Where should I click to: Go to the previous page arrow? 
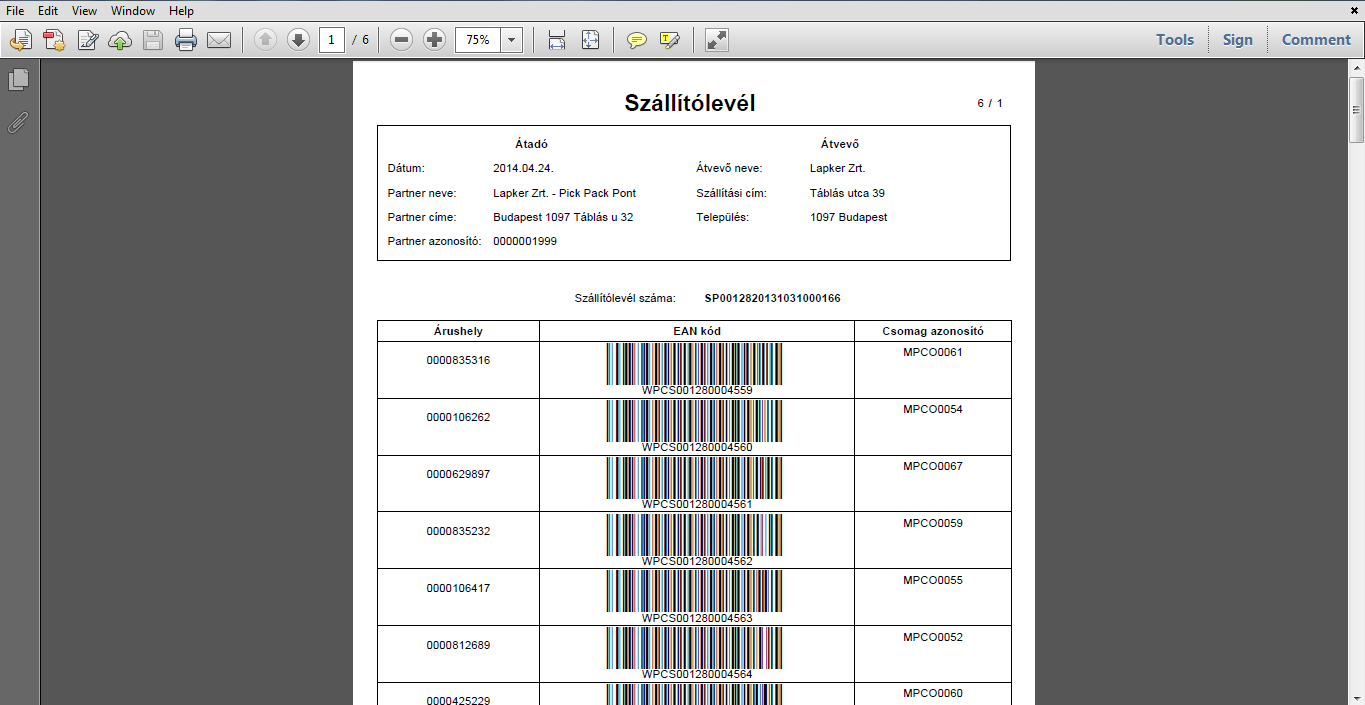[265, 40]
